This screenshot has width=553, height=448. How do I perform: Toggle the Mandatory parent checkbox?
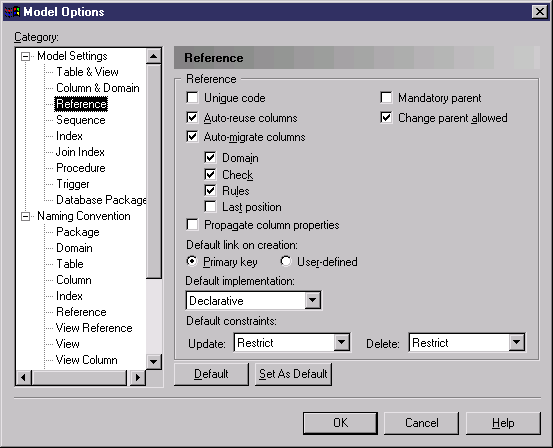point(386,98)
